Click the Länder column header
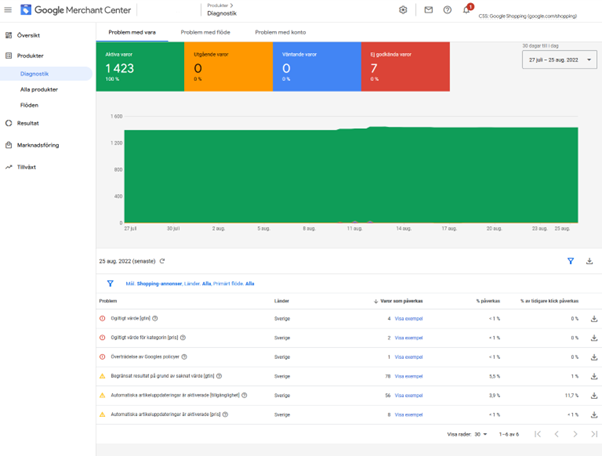This screenshot has width=602, height=456. click(281, 301)
